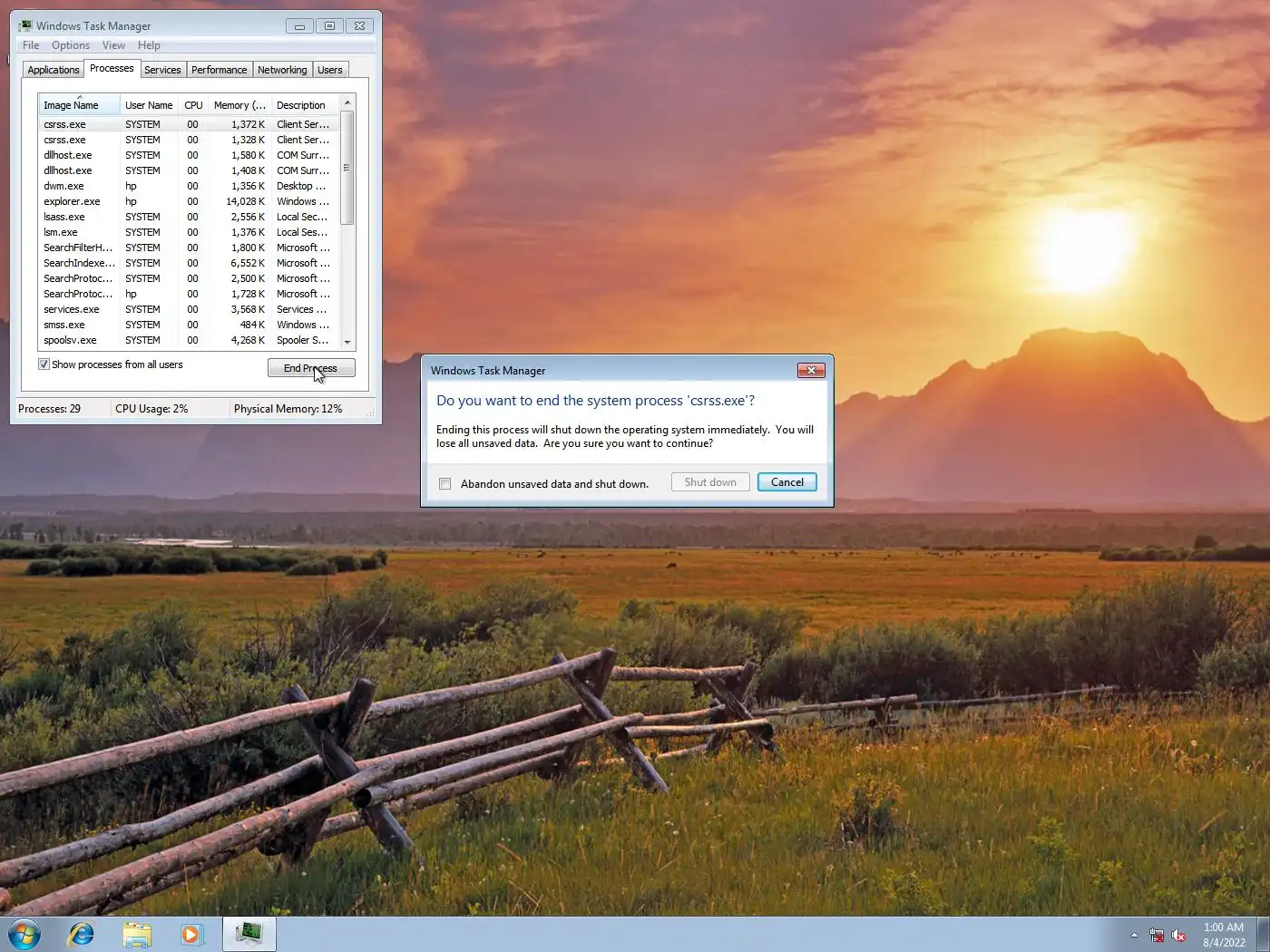
Task: Click the Shut down button
Action: [710, 482]
